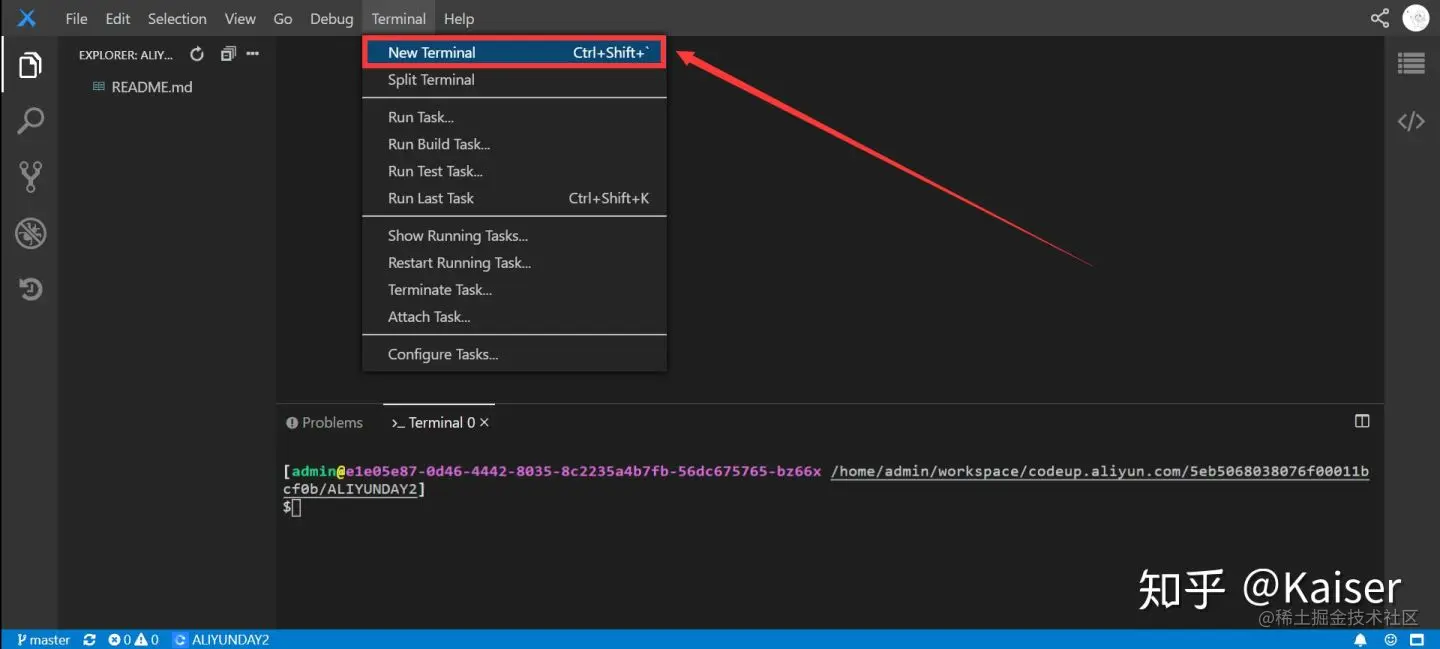
Task: Choose Split Terminal from menu
Action: coord(514,80)
